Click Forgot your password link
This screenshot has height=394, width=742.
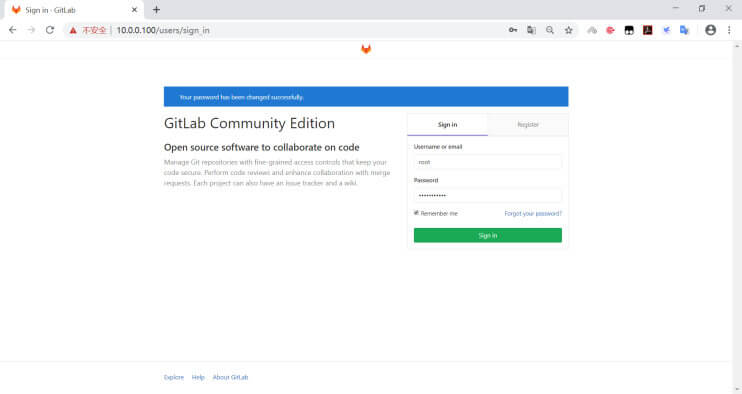[533, 214]
